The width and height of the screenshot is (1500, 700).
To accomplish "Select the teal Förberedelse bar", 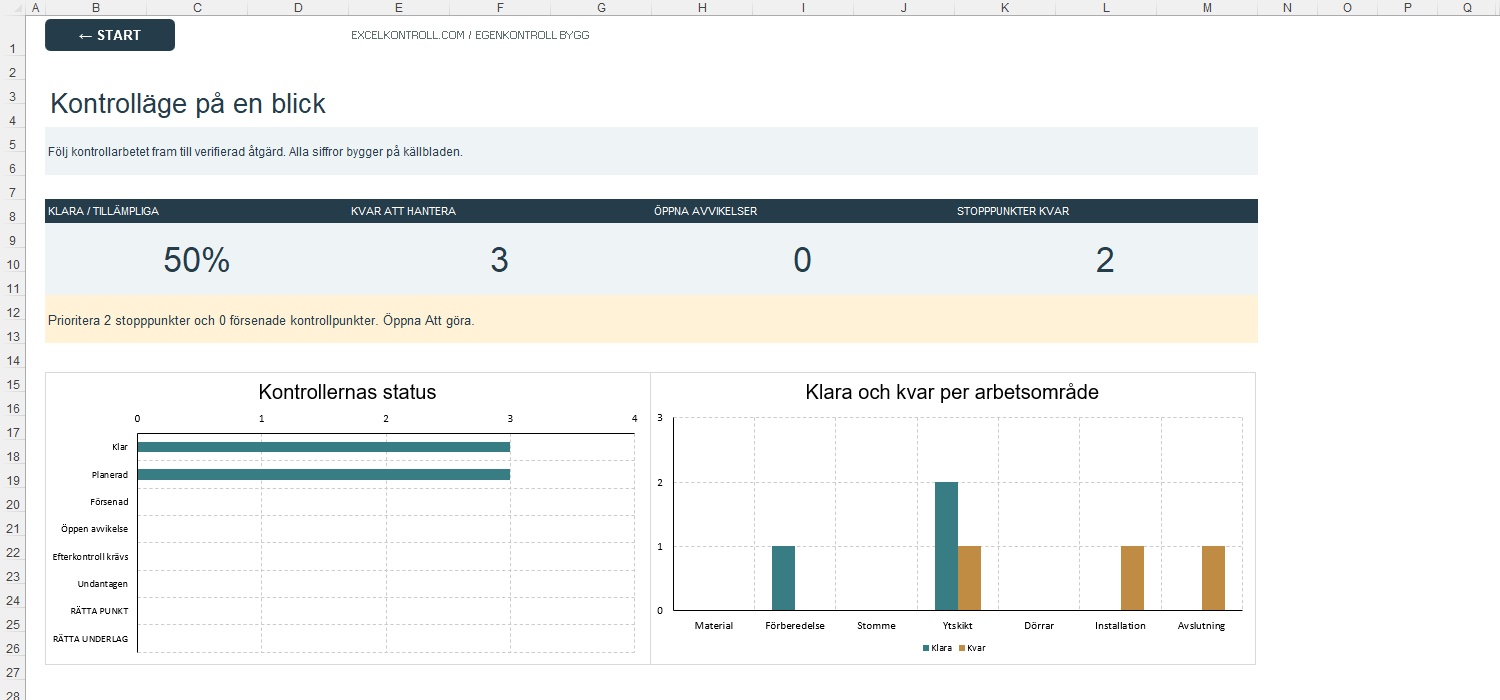I will [783, 578].
